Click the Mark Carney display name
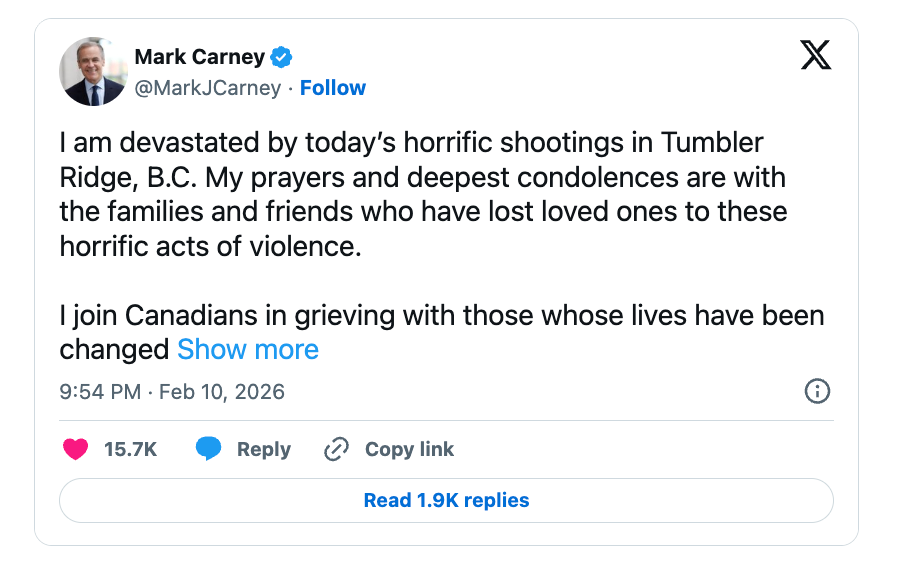 198,56
